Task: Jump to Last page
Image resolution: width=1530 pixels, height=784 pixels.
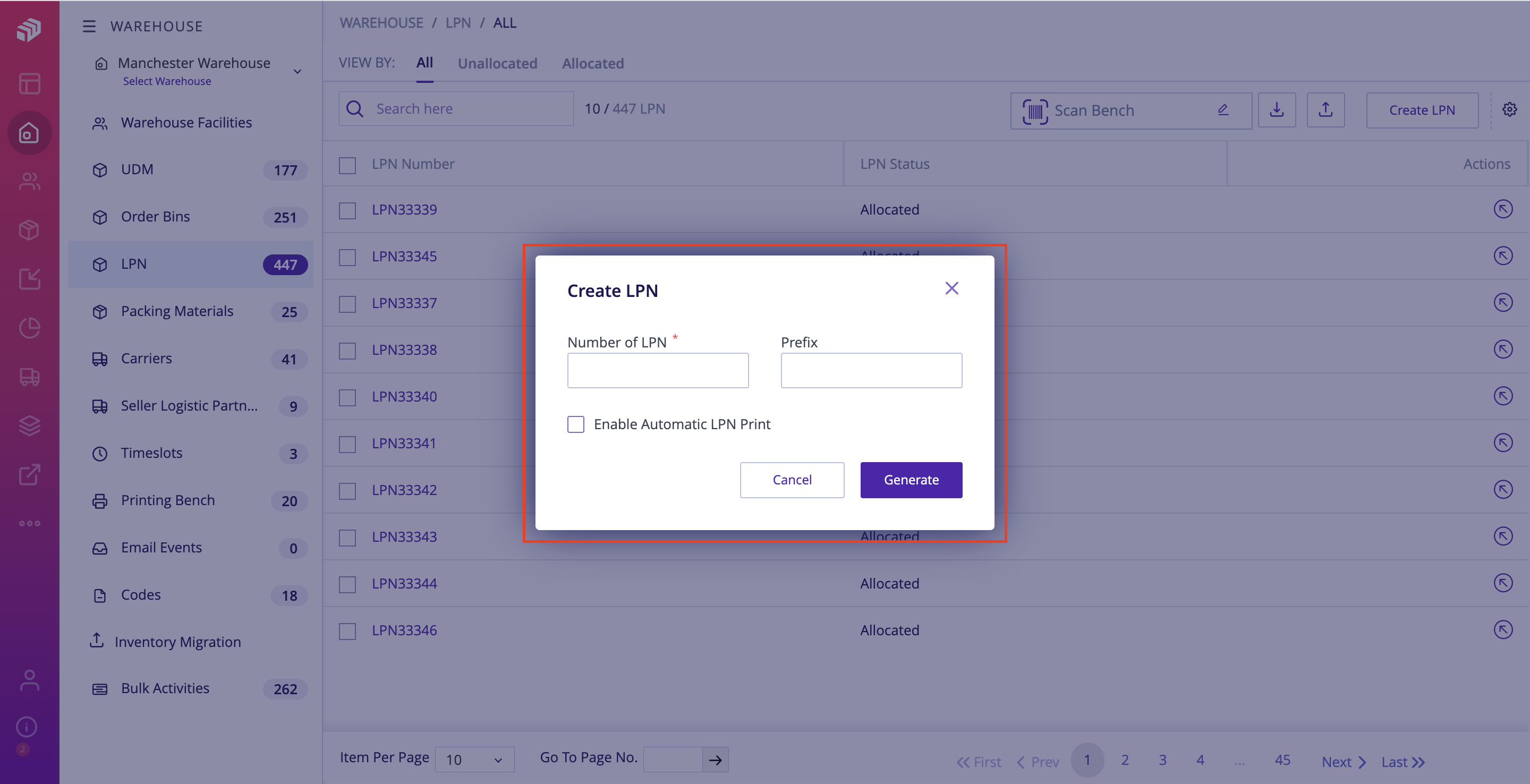Action: click(x=1402, y=762)
